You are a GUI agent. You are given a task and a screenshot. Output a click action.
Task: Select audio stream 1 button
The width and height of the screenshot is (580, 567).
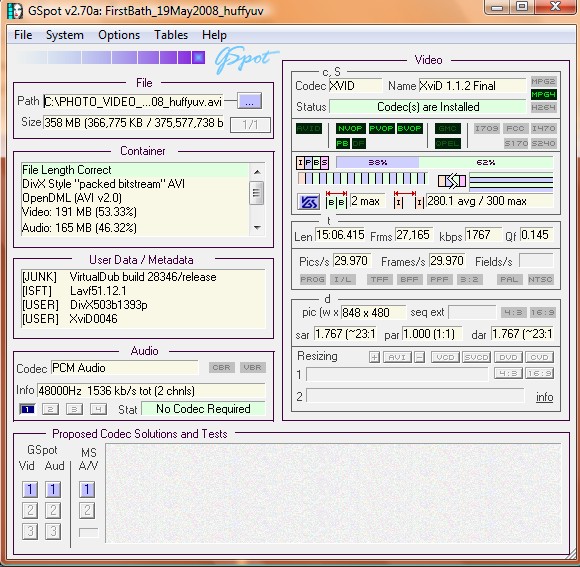point(28,409)
